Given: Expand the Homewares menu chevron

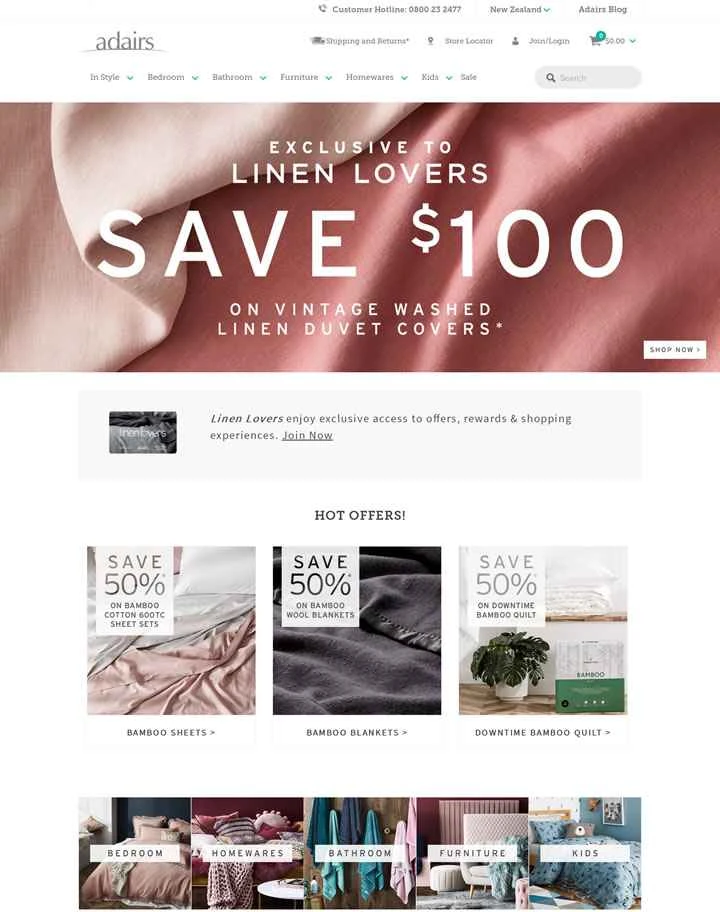Looking at the screenshot, I should pos(404,77).
